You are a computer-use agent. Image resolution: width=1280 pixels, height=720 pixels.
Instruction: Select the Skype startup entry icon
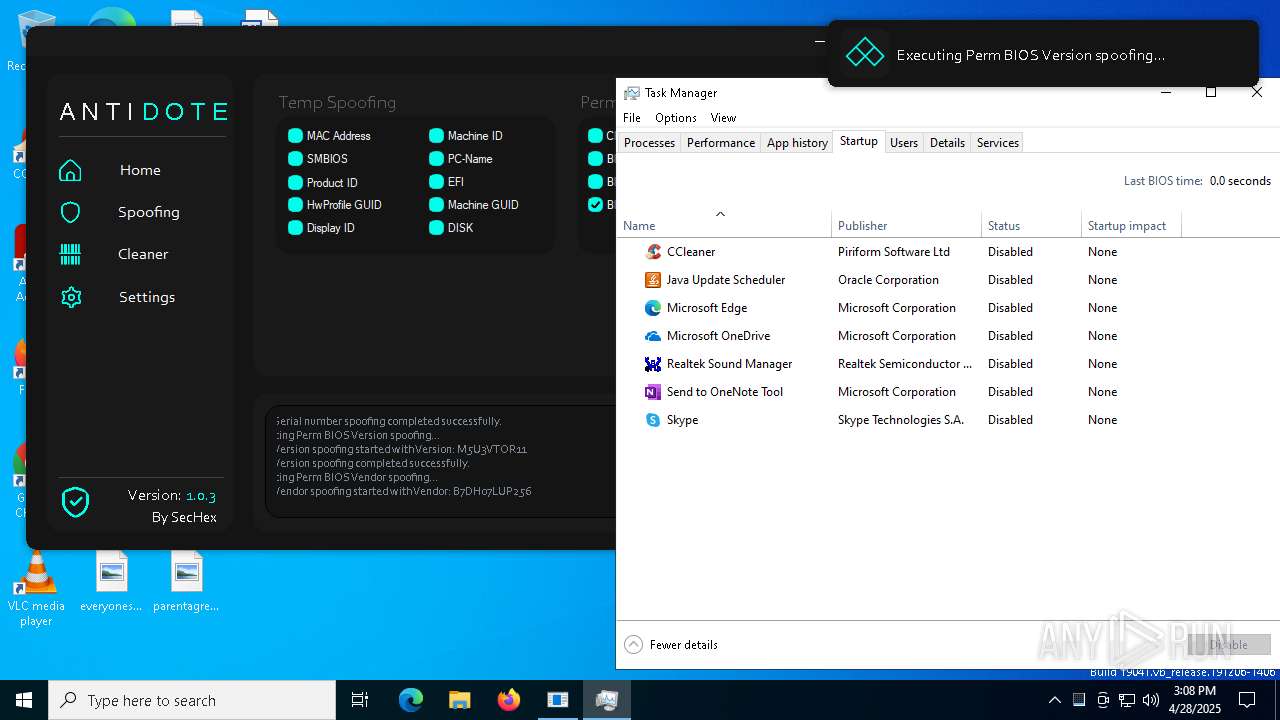click(x=653, y=420)
